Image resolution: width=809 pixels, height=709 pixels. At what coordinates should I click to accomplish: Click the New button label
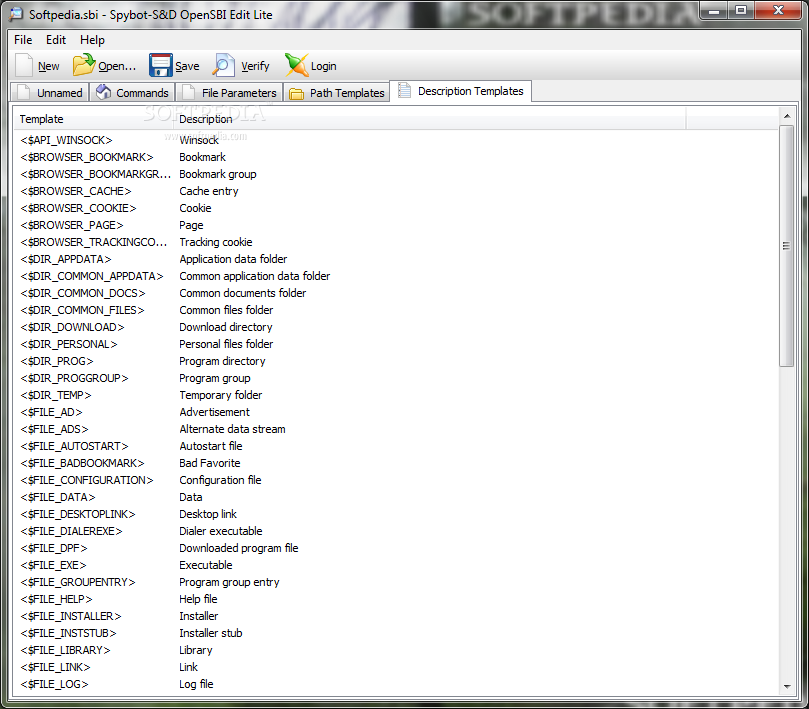click(x=48, y=66)
